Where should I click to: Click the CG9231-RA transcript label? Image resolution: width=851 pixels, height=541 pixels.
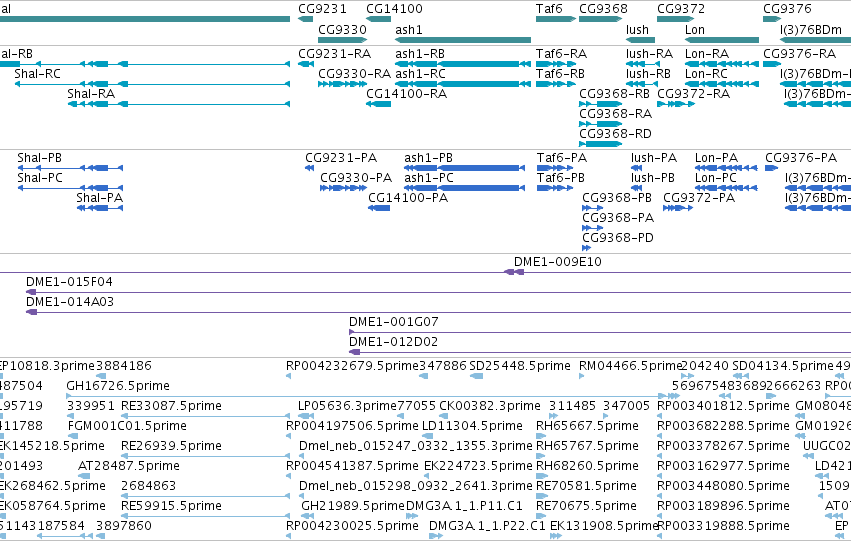[x=334, y=54]
